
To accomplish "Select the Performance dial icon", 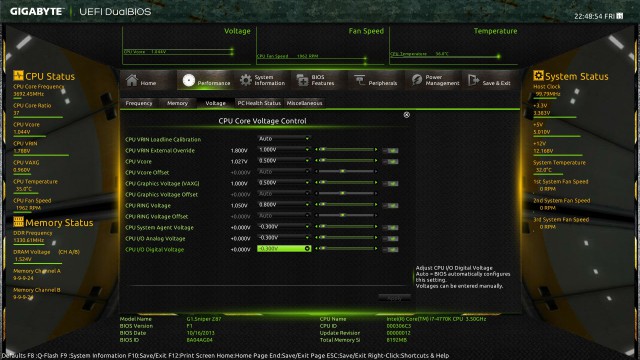I will point(189,80).
